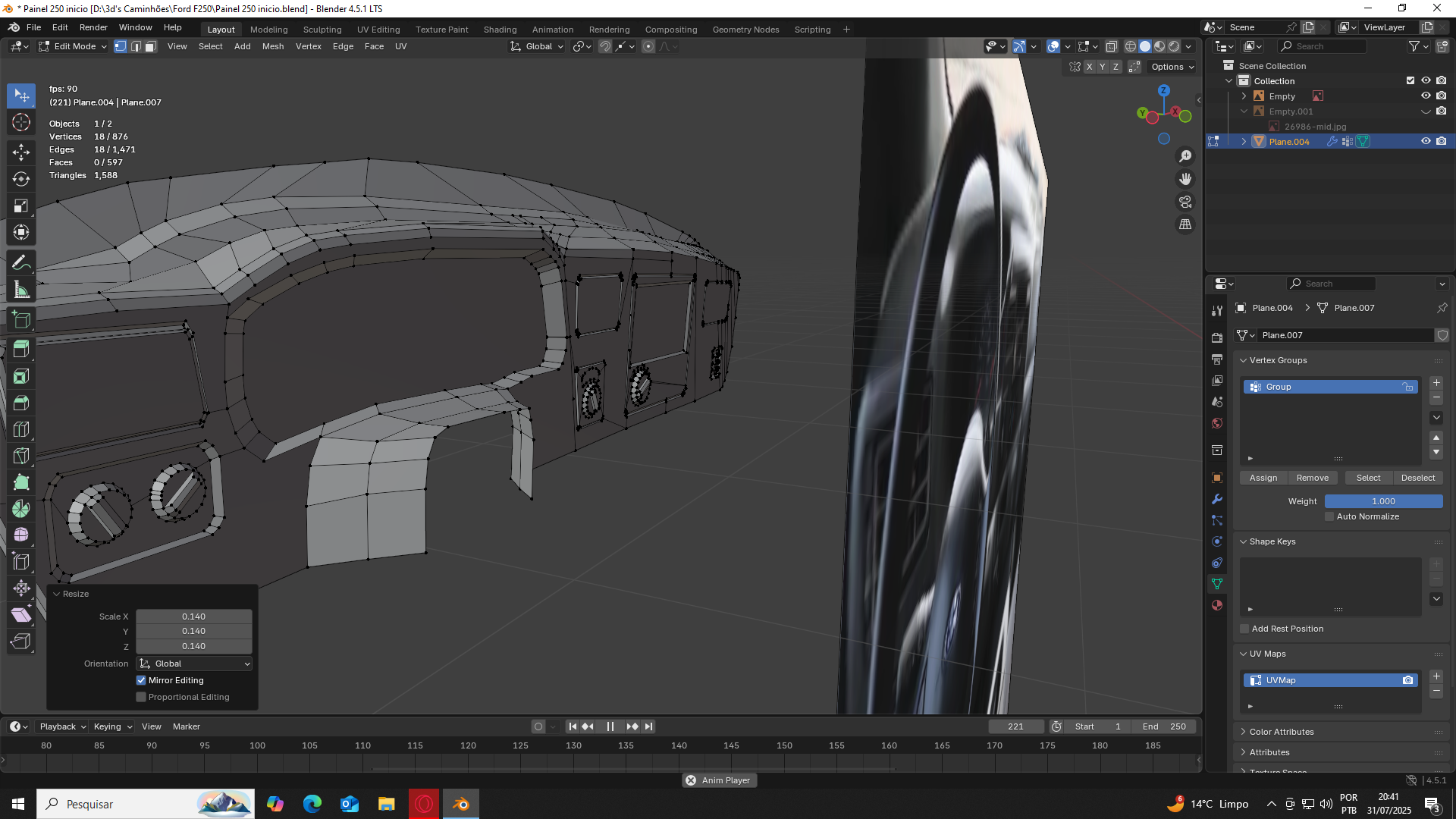Toggle camera view in viewport
The height and width of the screenshot is (819, 1456).
tap(1185, 202)
